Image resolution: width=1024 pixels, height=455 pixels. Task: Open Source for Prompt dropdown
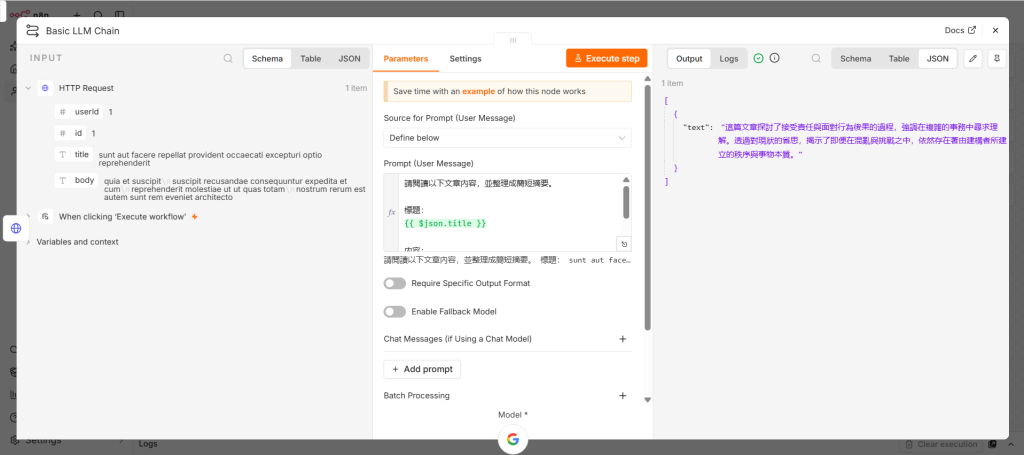507,138
